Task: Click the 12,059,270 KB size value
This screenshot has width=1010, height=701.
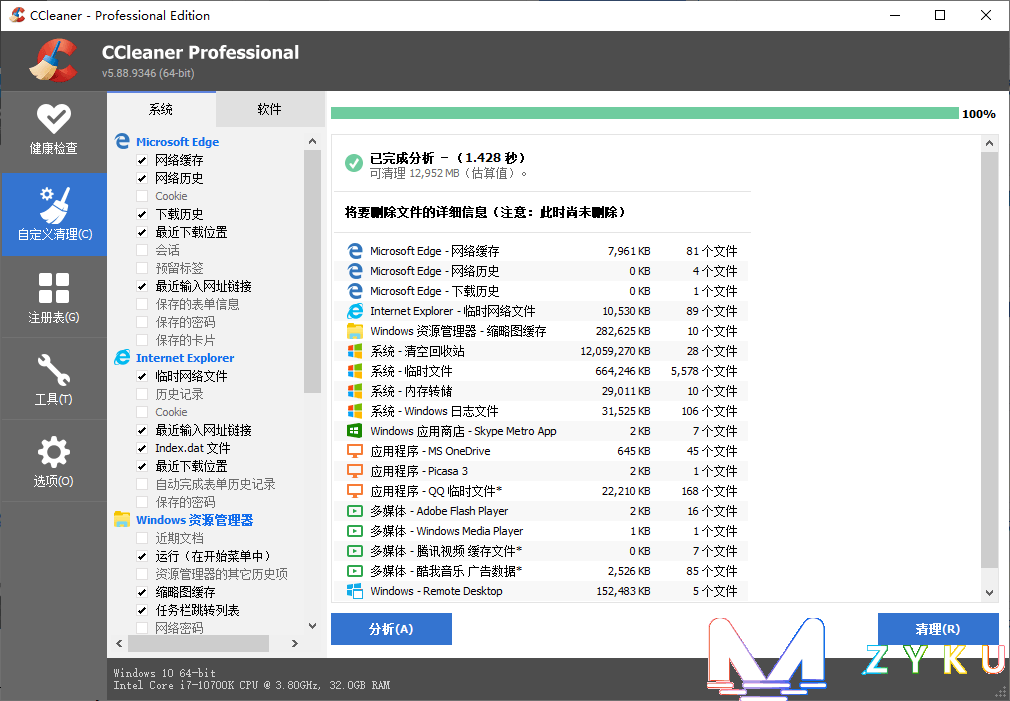Action: (615, 351)
